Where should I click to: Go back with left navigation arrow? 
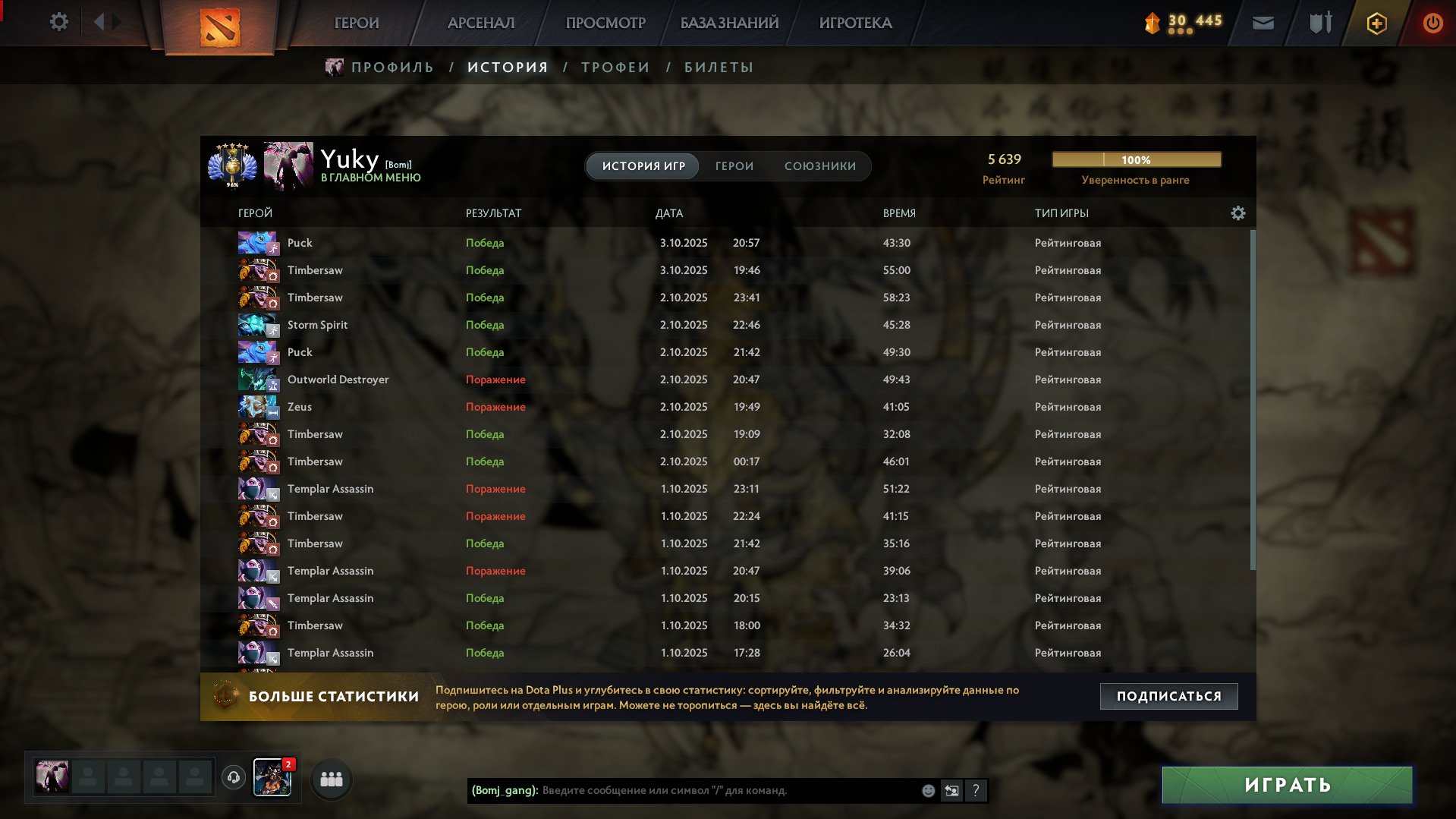(x=99, y=22)
